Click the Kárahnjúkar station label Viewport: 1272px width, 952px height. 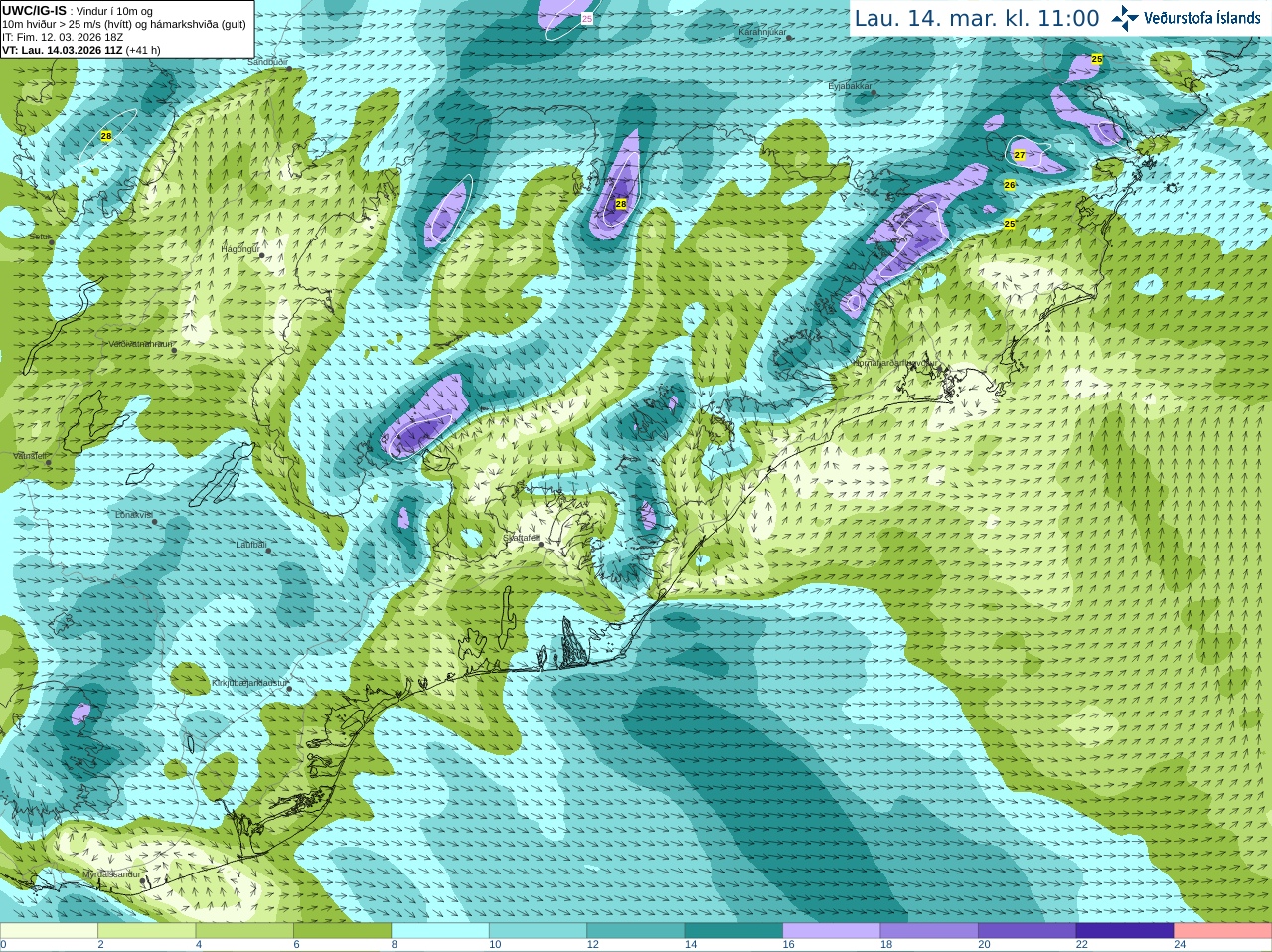tap(763, 33)
